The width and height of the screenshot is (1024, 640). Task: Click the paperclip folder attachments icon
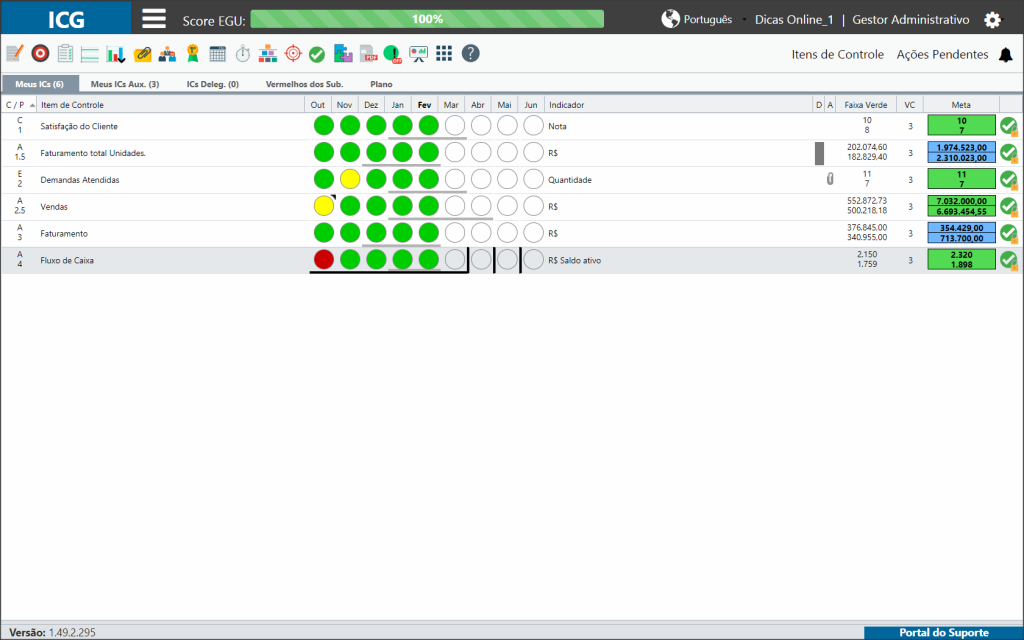(142, 54)
